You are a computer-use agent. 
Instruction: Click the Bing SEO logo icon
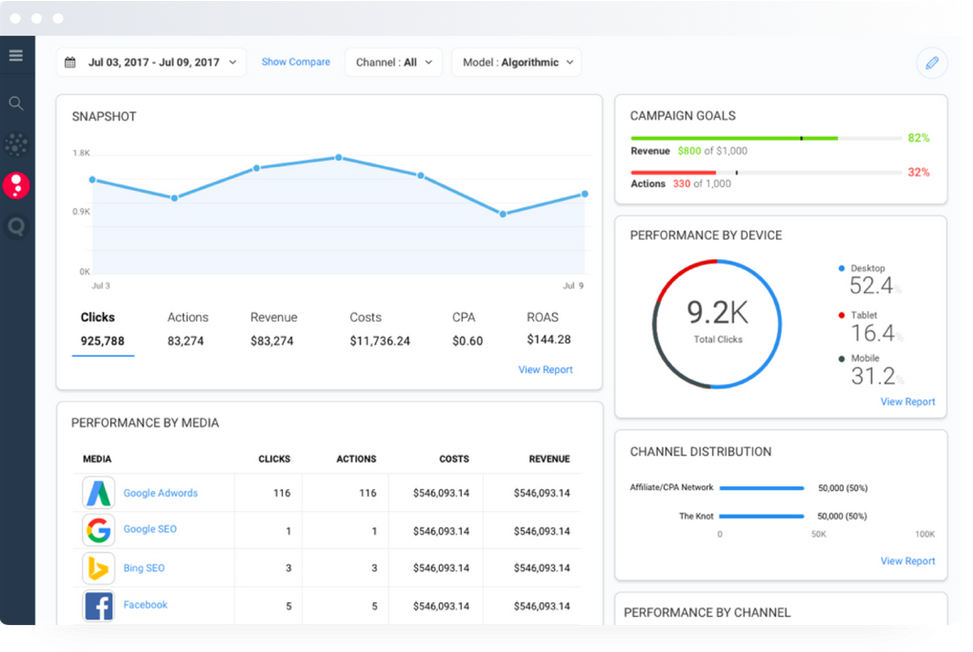click(98, 568)
